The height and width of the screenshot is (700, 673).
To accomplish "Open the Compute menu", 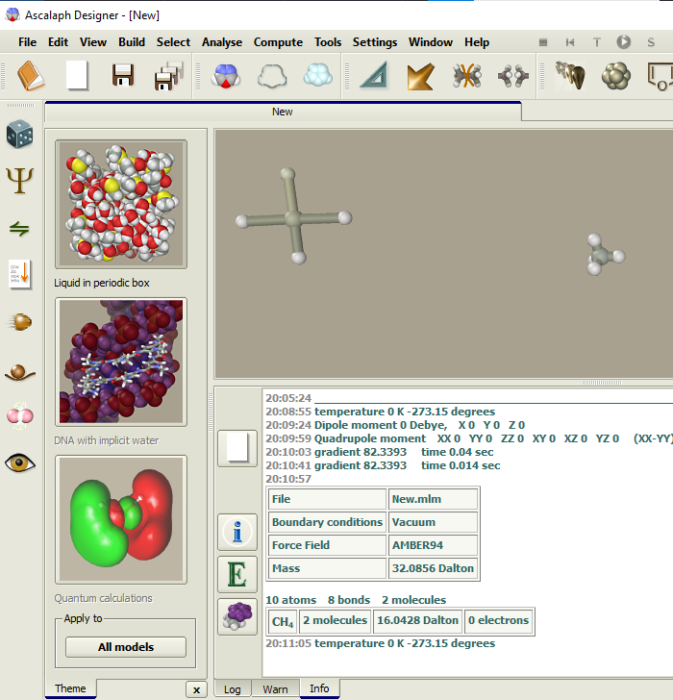I will [x=278, y=42].
